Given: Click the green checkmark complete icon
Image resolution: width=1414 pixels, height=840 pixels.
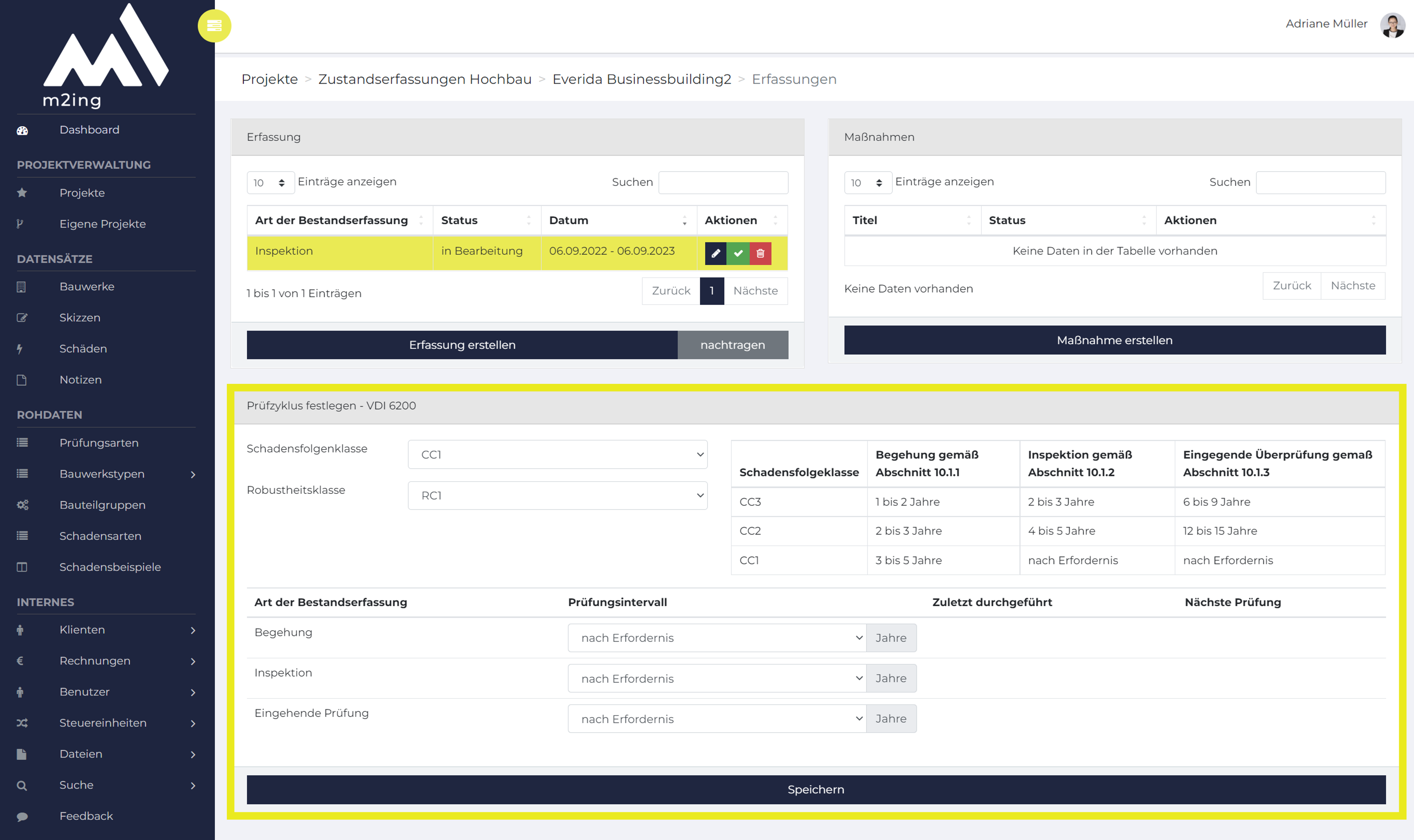Looking at the screenshot, I should click(738, 254).
